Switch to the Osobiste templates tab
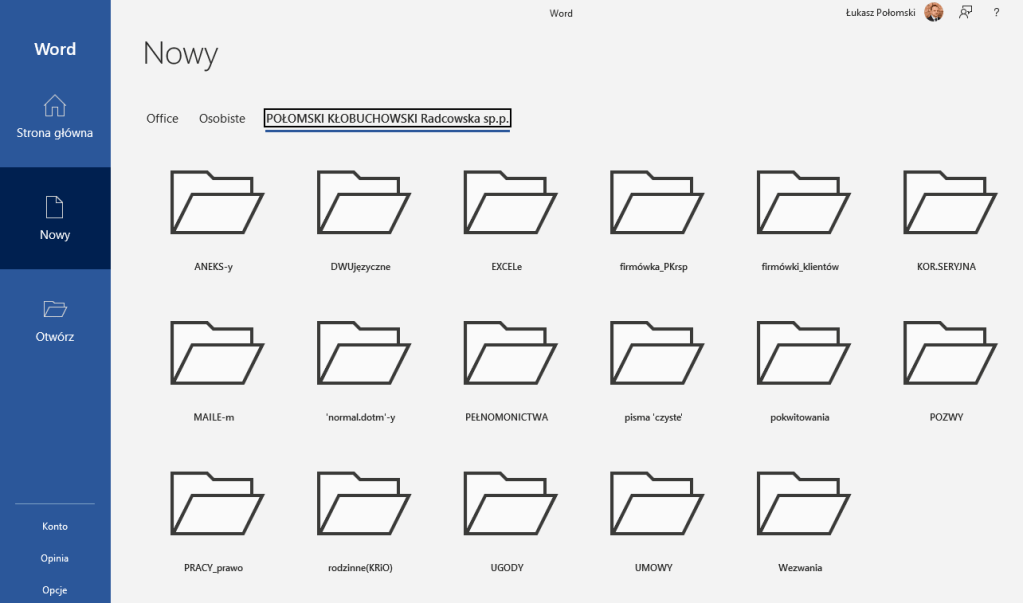The width and height of the screenshot is (1023, 603). tap(222, 119)
